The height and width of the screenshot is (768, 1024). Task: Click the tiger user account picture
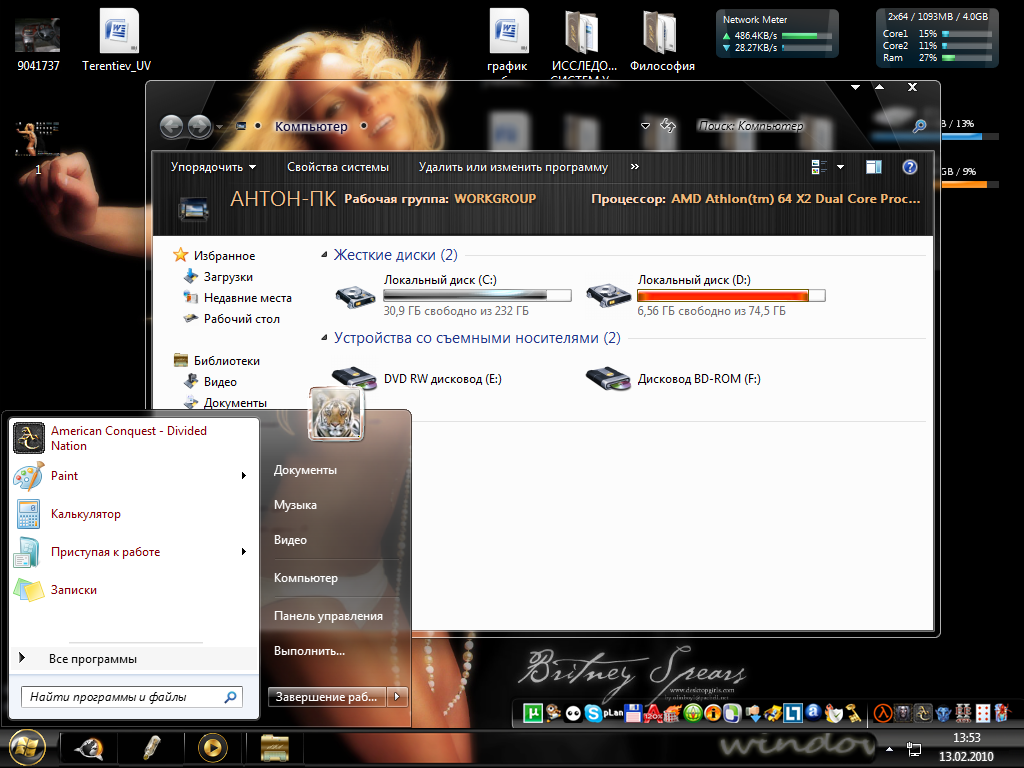[x=336, y=413]
